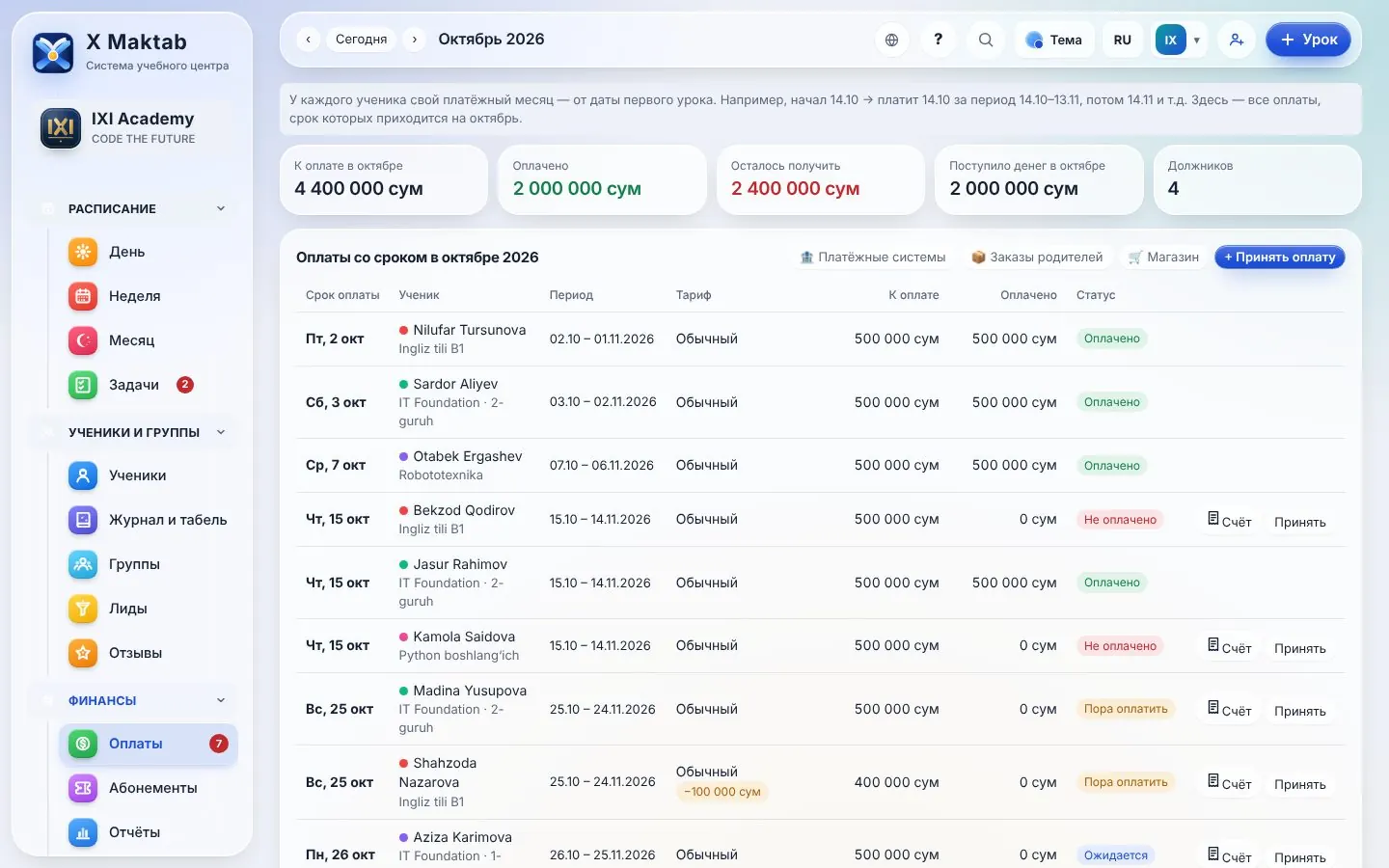
Task: Click the Должников debtors card
Action: (x=1258, y=179)
